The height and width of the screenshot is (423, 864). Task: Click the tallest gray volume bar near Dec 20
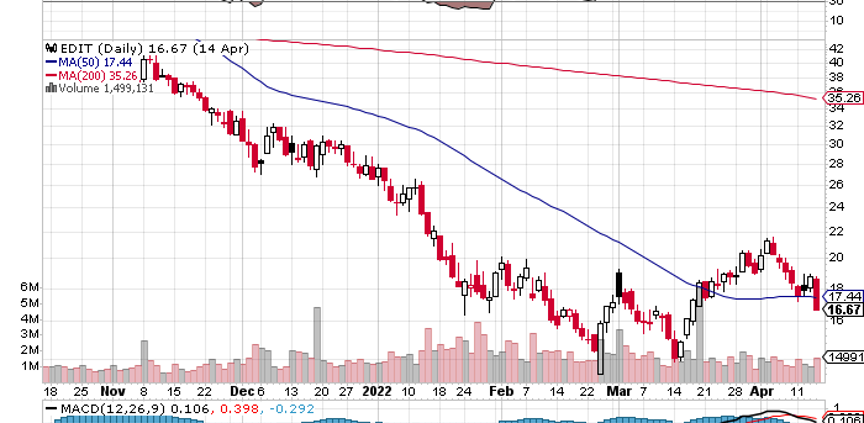(x=317, y=345)
